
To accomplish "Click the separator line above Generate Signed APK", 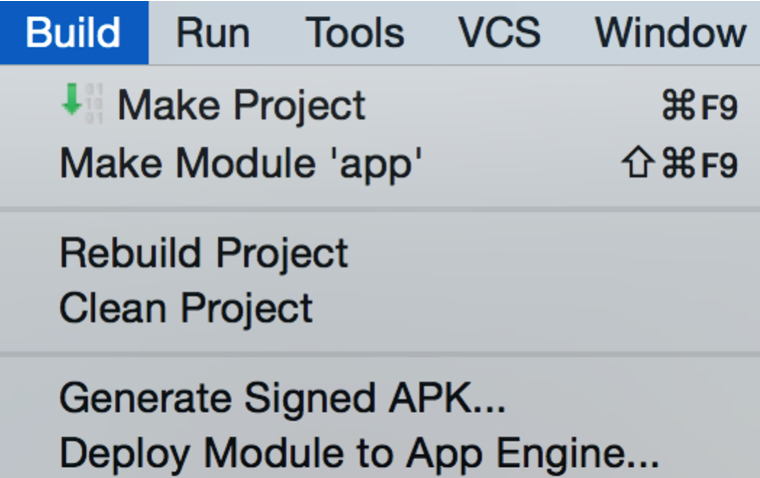I will pyautogui.click(x=380, y=355).
